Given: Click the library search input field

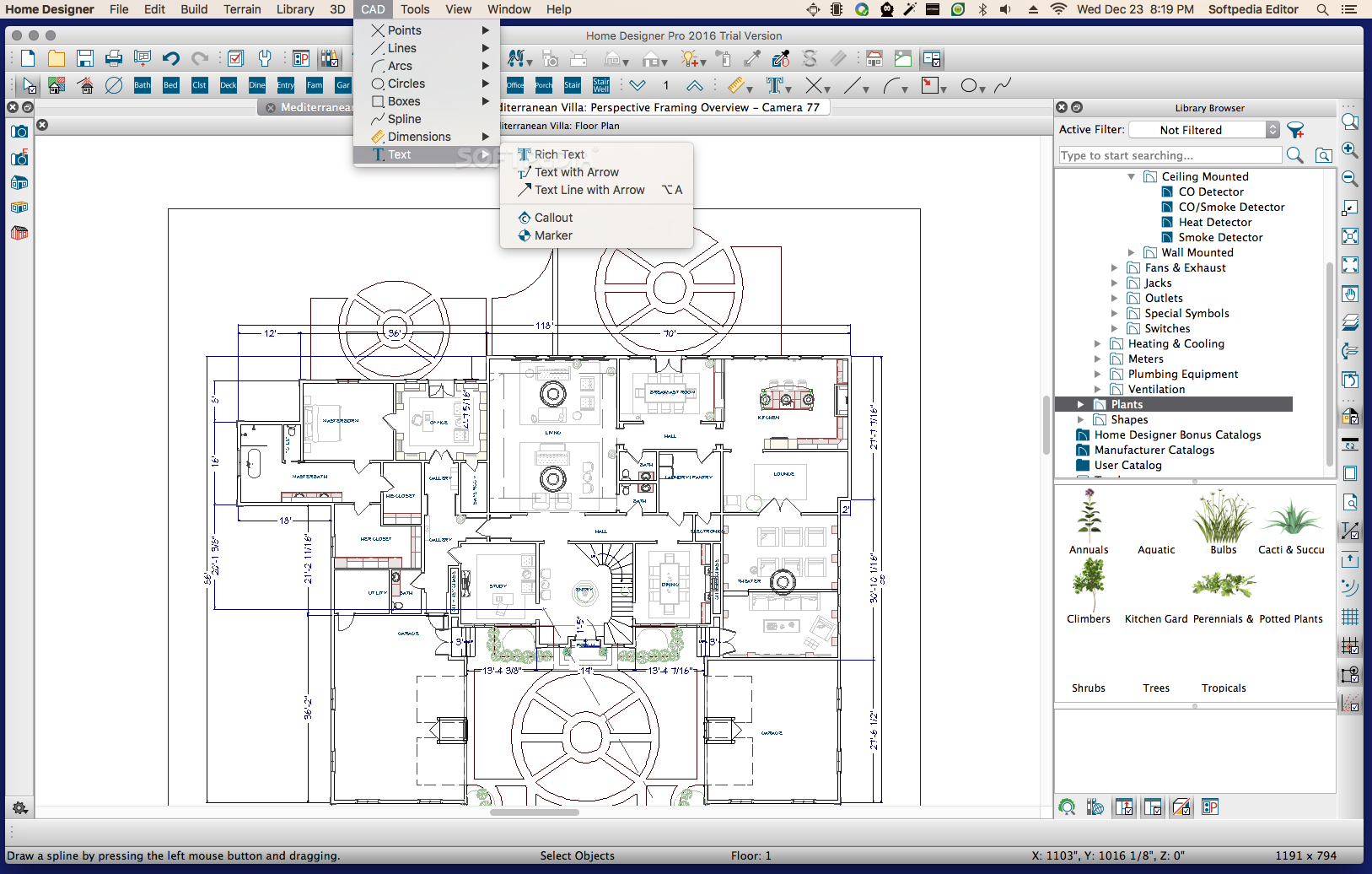Looking at the screenshot, I should 1170,155.
